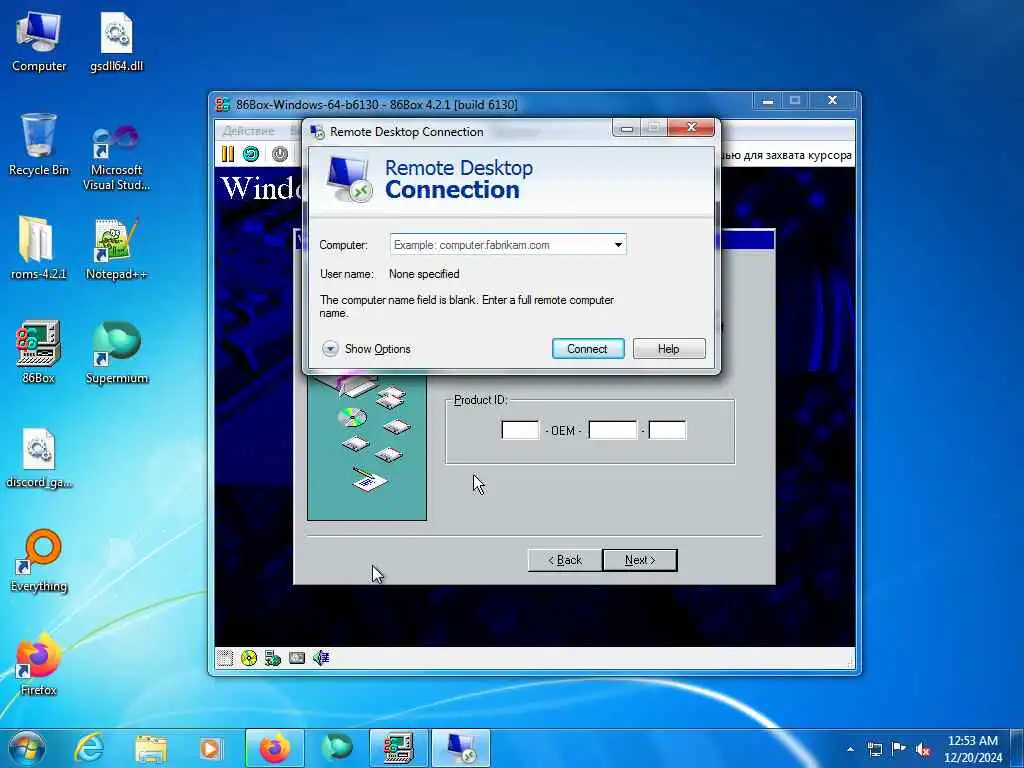The image size is (1024, 768).
Task: Expand Show Options in Remote Desktop Connection
Action: coord(366,349)
